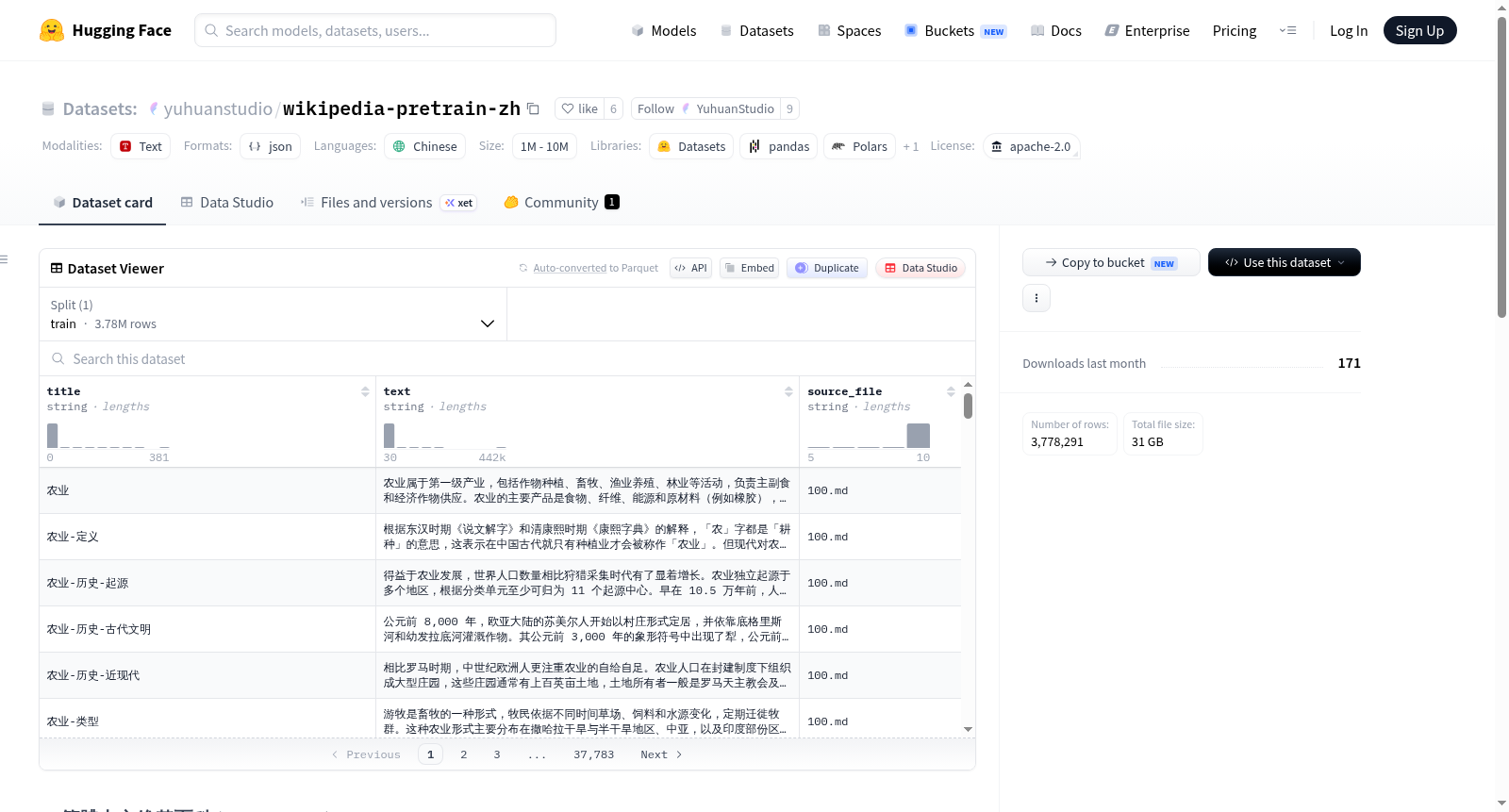
Task: Sort by the text column
Action: [788, 391]
